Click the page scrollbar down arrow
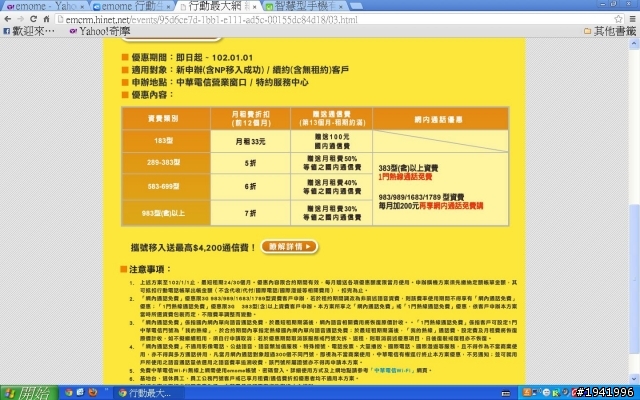This screenshot has width=640, height=400. pyautogui.click(x=634, y=380)
